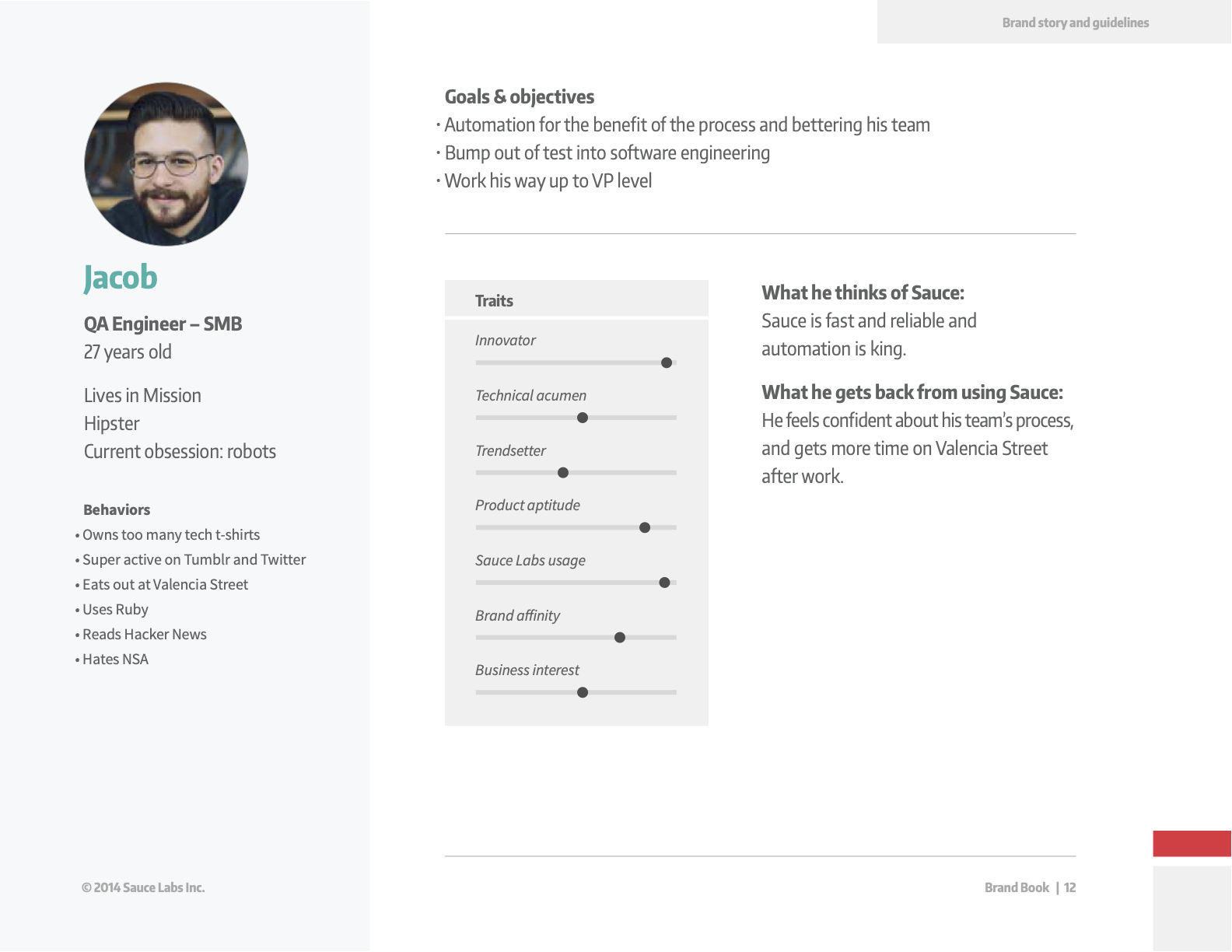Image resolution: width=1232 pixels, height=952 pixels.
Task: Click the Sauce Labs usage slider knob
Action: point(664,583)
